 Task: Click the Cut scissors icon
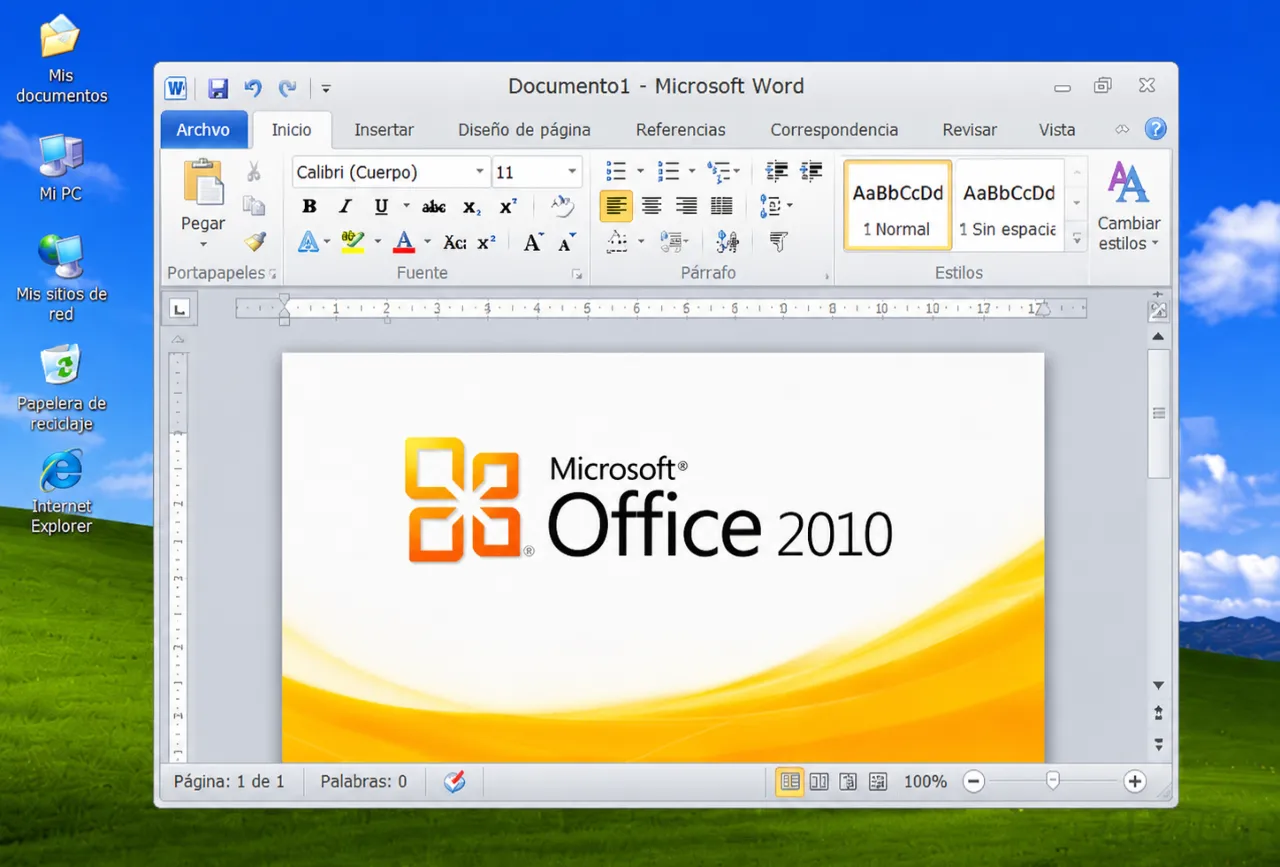(x=254, y=172)
